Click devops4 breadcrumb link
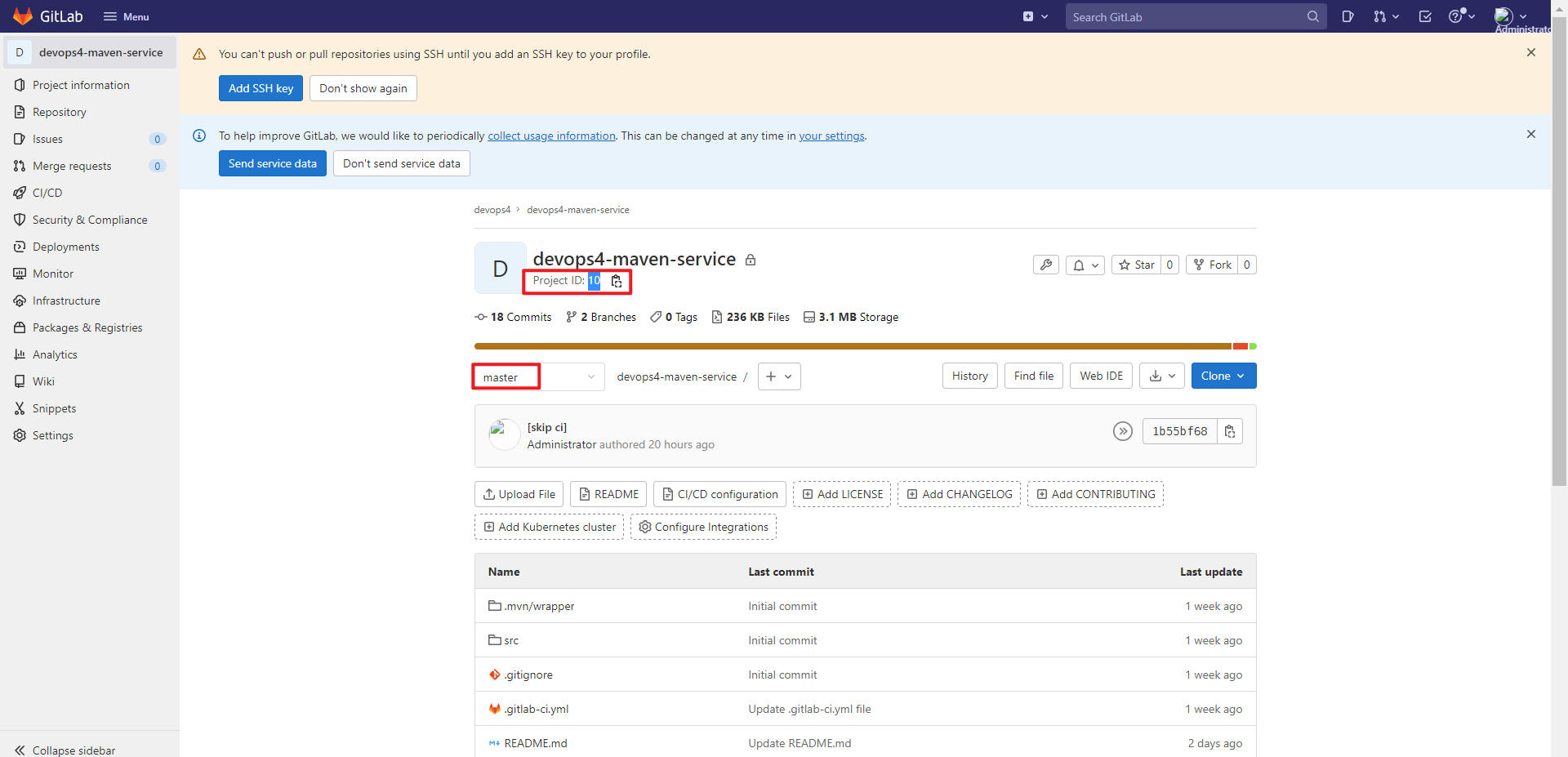 pos(492,210)
